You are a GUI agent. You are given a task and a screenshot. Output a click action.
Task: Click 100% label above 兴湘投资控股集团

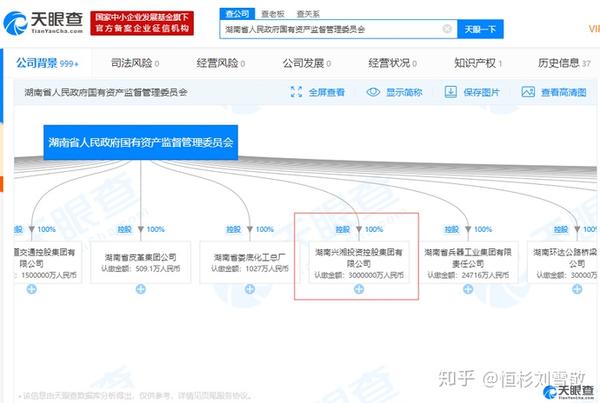(374, 229)
